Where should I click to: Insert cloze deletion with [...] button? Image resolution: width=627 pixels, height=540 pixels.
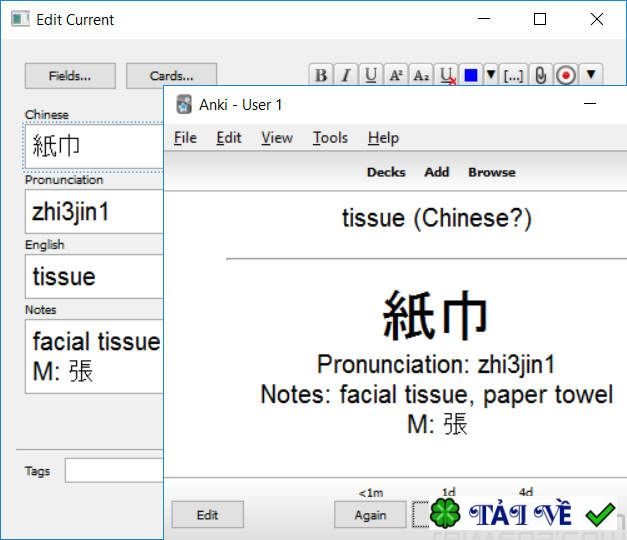tap(513, 75)
